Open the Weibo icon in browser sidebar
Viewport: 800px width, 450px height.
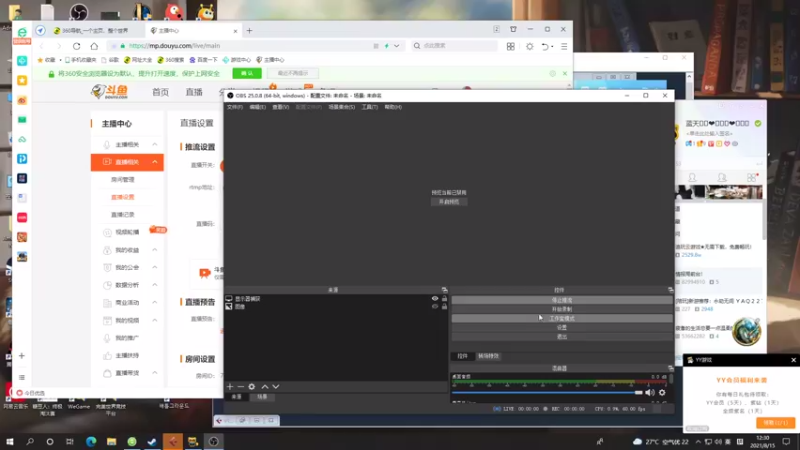point(22,100)
